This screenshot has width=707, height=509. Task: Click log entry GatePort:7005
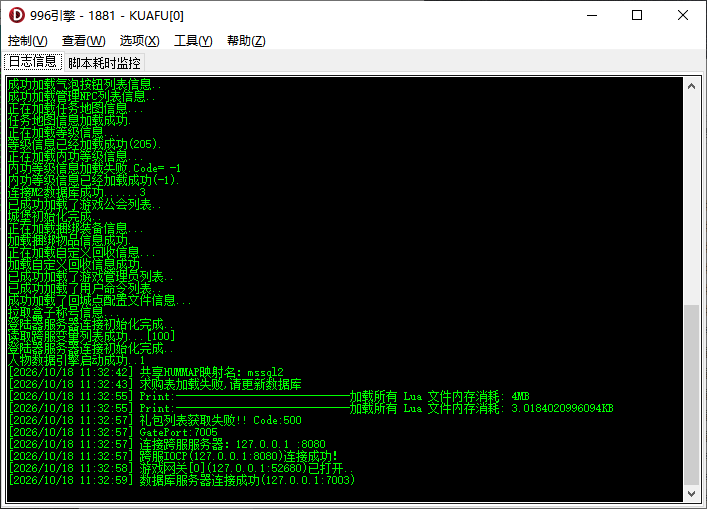pos(113,432)
